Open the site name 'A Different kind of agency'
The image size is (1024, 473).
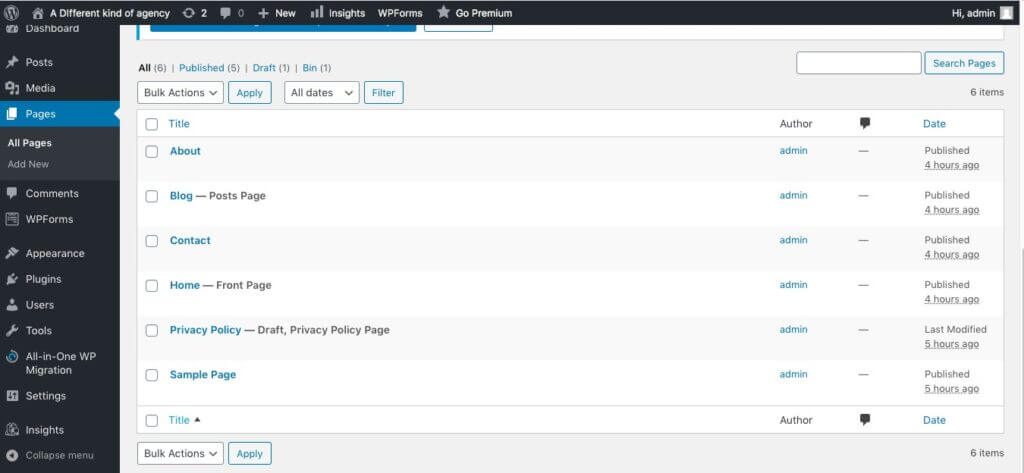click(110, 13)
